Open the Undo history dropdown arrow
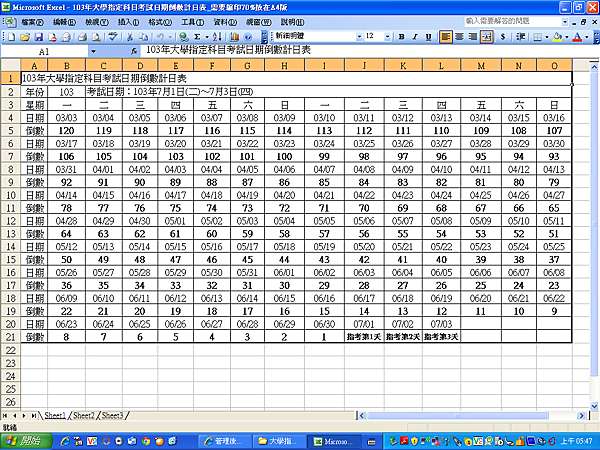 tap(170, 37)
